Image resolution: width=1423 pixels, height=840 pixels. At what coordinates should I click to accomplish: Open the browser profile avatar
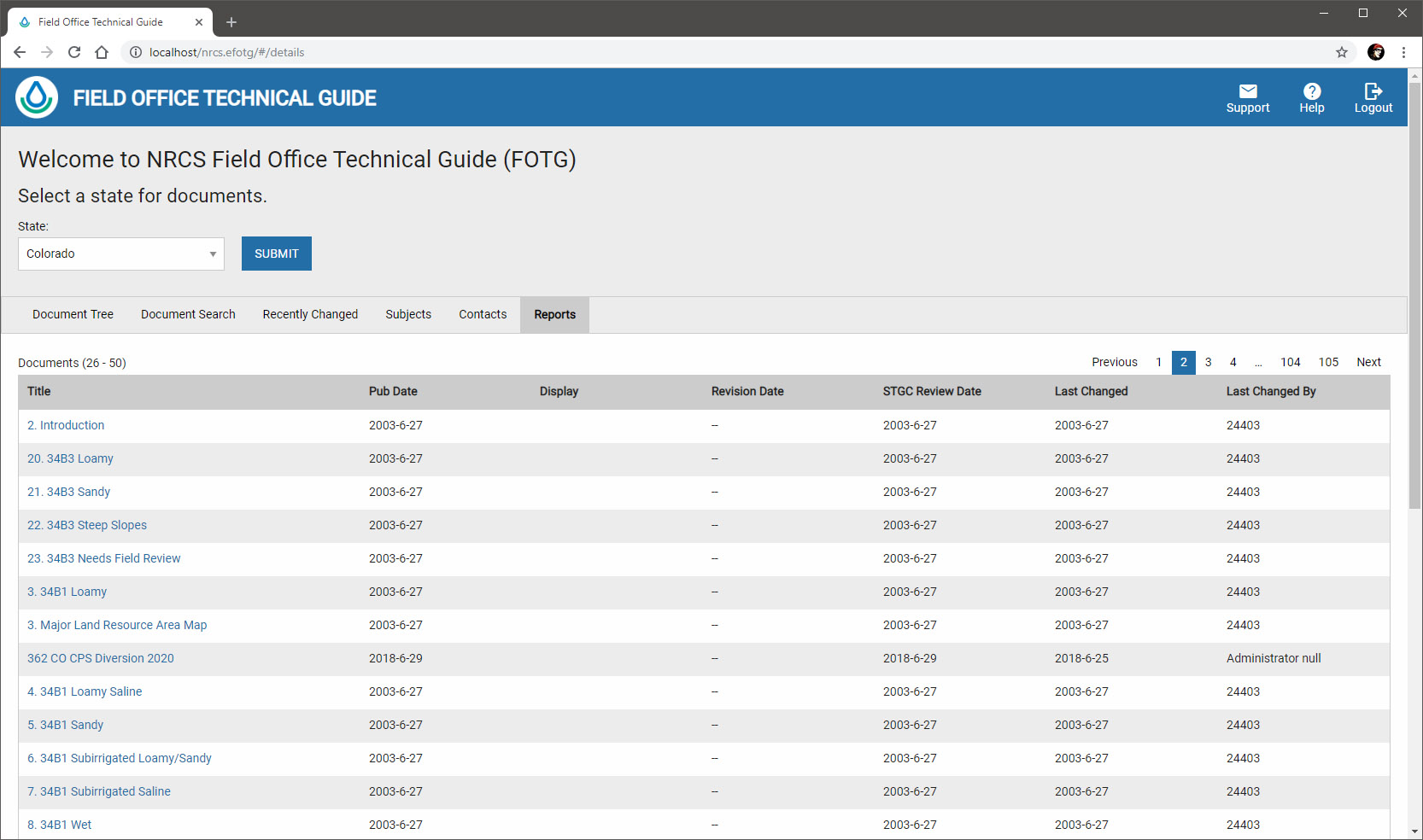pyautogui.click(x=1376, y=52)
